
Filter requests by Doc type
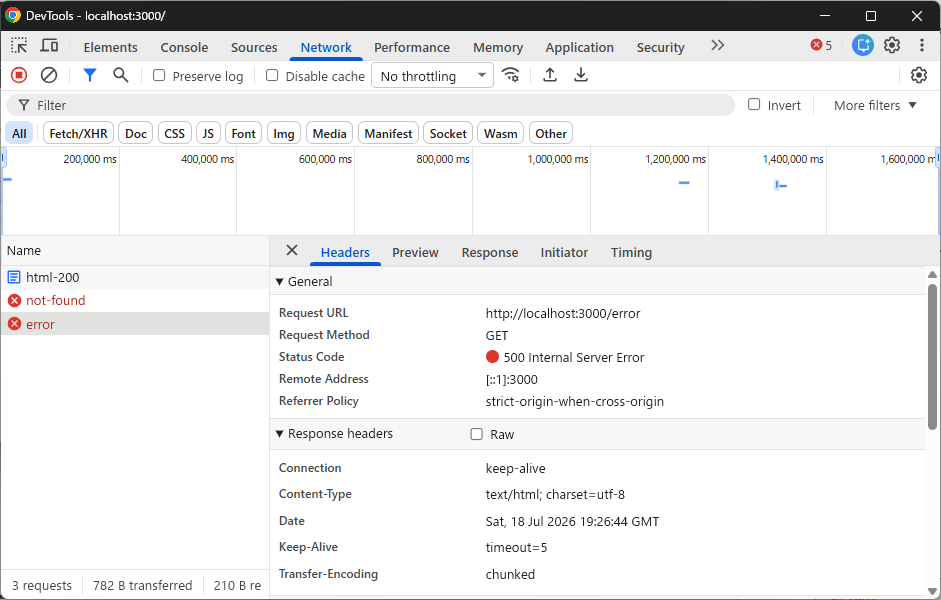136,133
